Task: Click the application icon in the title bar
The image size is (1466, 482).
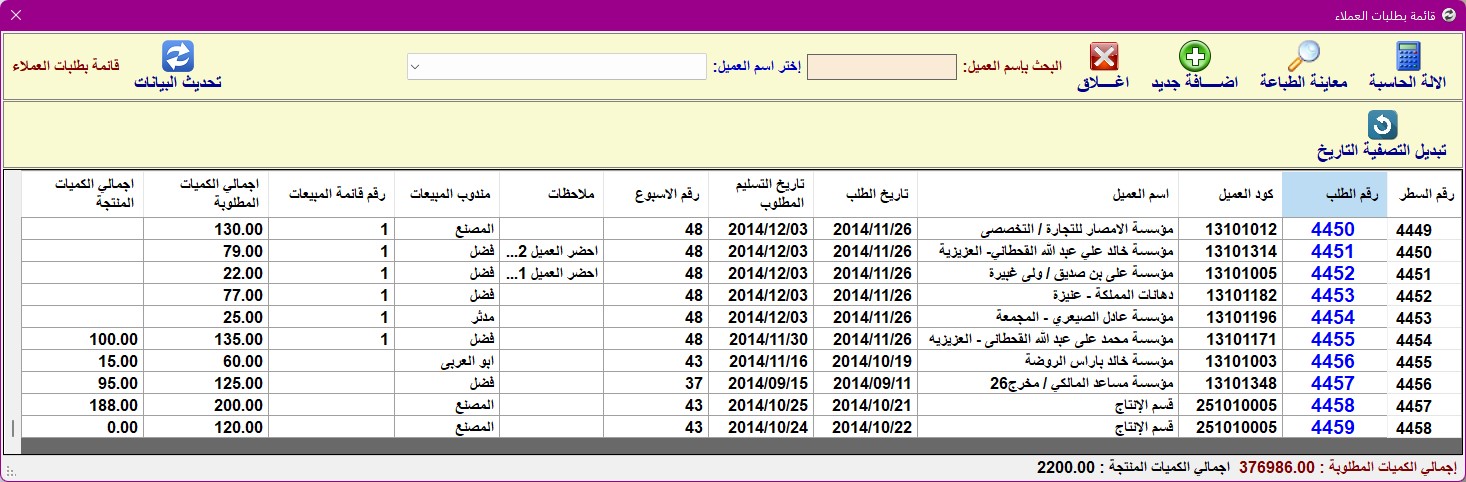Action: click(1448, 15)
